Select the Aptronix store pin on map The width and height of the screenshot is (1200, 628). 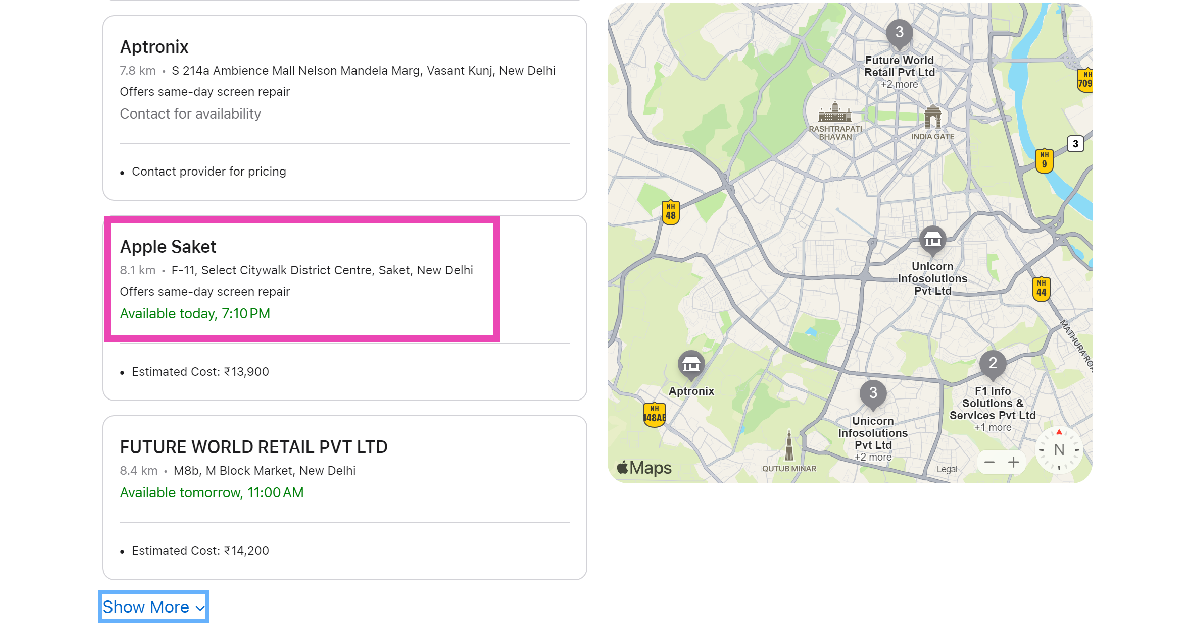pos(691,365)
